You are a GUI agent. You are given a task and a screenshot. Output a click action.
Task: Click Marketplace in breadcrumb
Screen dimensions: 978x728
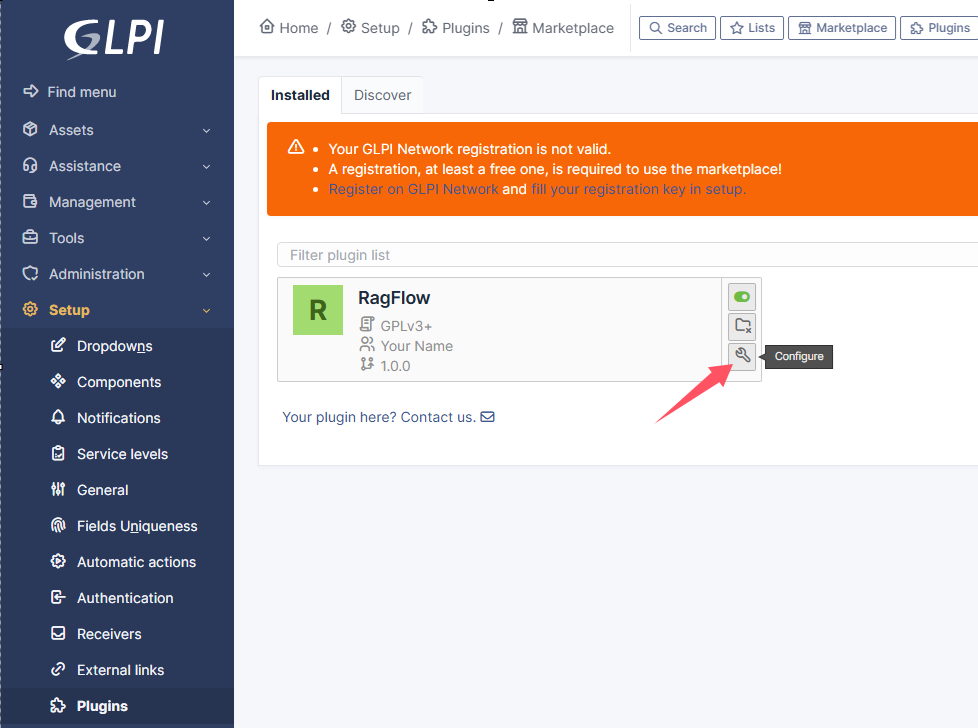[563, 28]
